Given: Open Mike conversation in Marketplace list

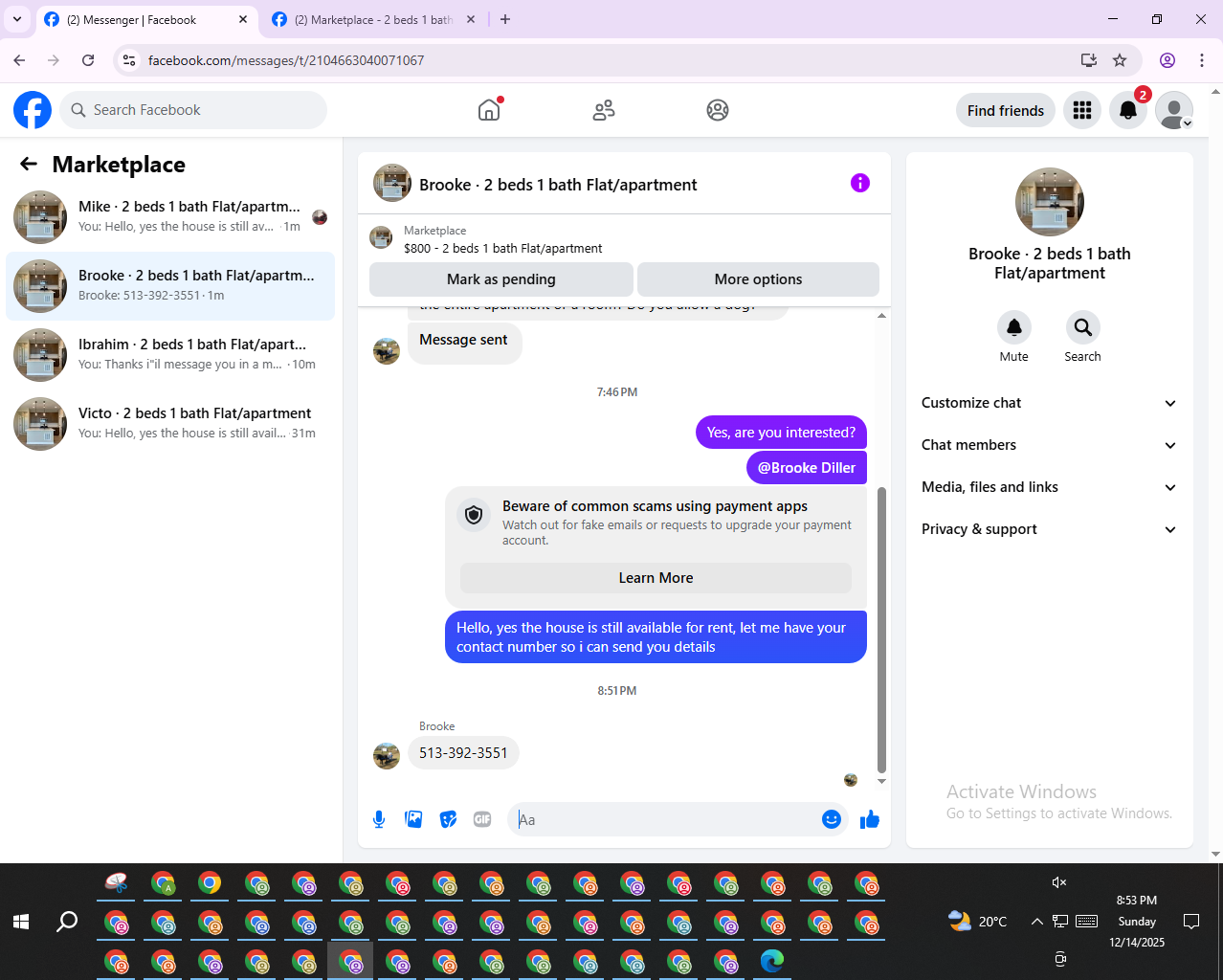Looking at the screenshot, I should [x=170, y=217].
